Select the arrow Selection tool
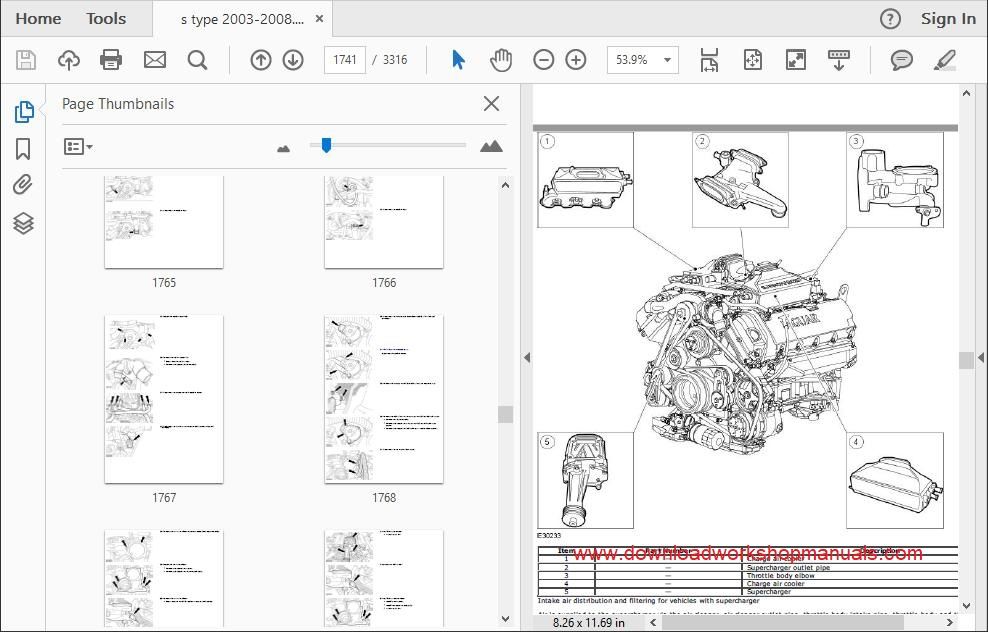 coord(458,60)
